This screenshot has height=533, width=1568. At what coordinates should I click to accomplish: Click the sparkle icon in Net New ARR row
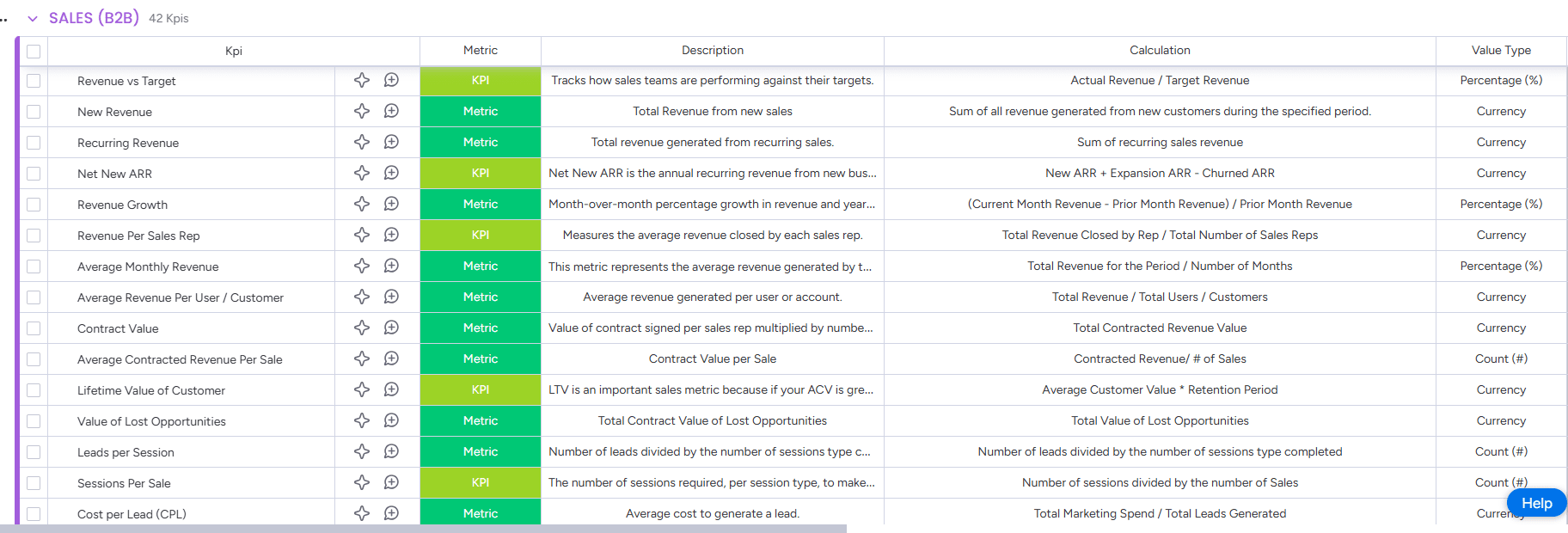pos(362,173)
